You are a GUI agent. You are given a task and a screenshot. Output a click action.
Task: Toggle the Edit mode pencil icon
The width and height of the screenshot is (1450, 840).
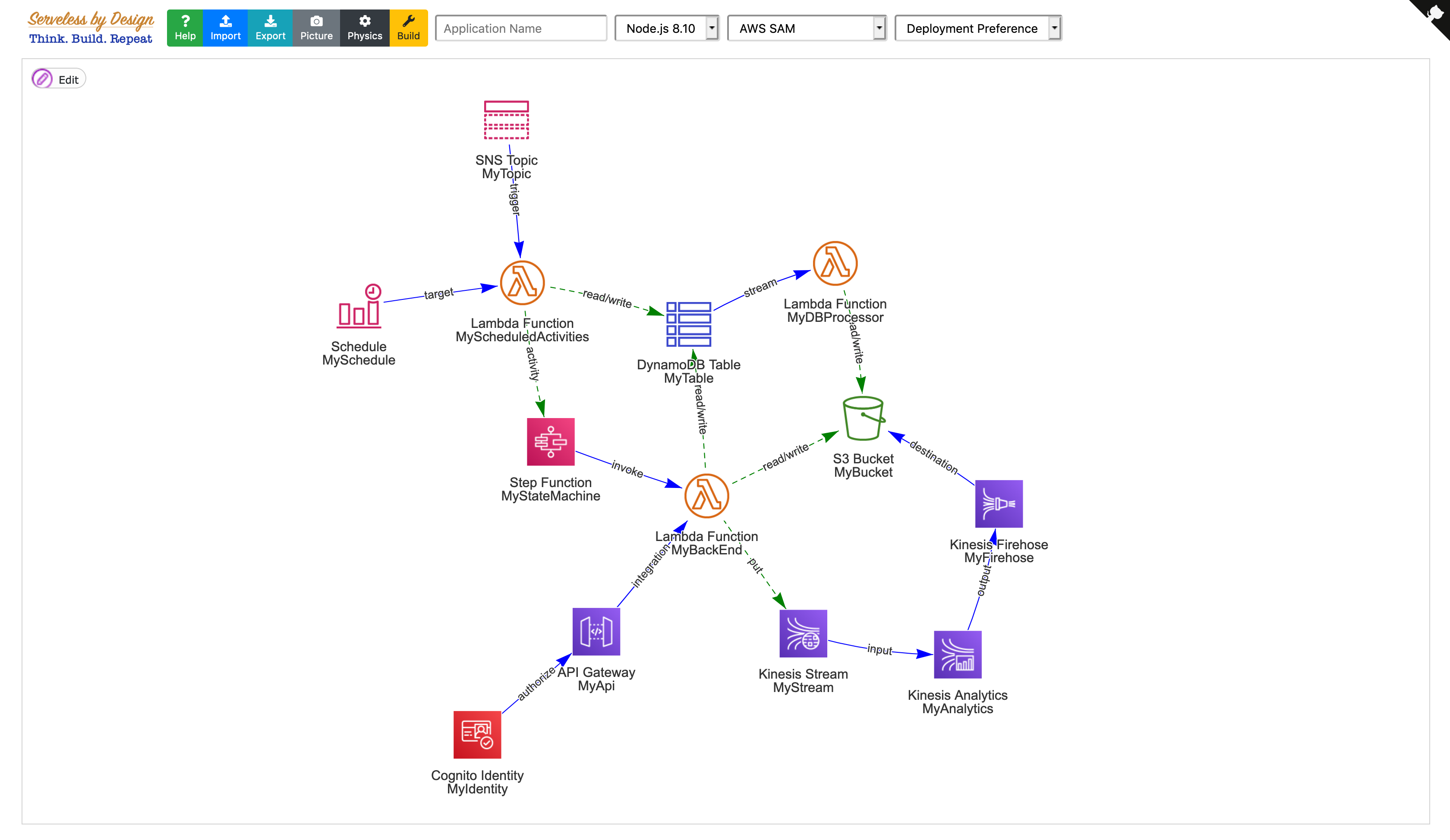pyautogui.click(x=42, y=79)
